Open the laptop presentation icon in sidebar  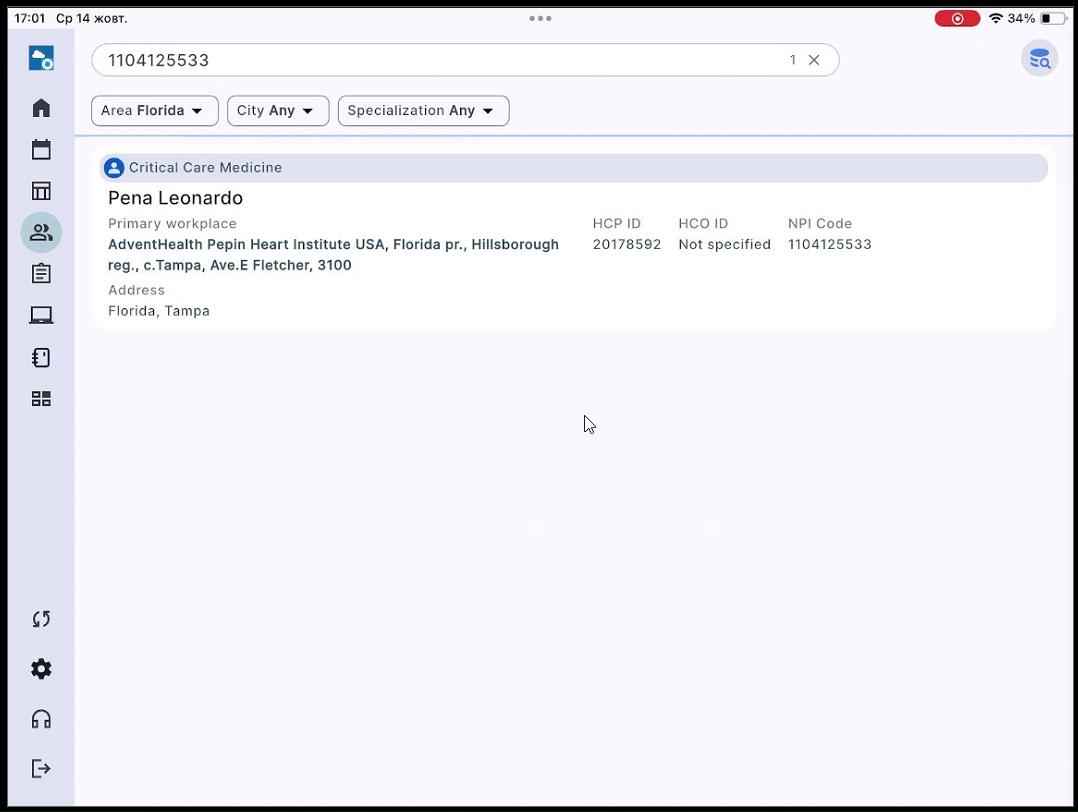41,315
